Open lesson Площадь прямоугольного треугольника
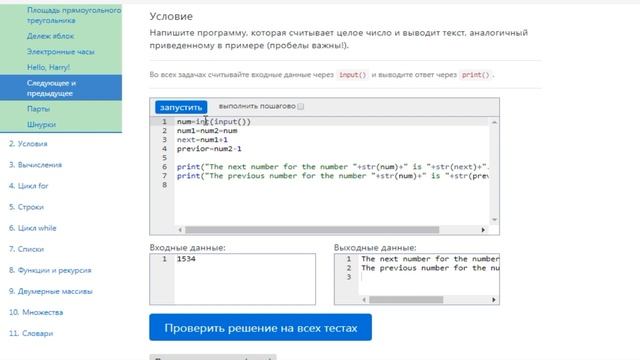 tap(74, 15)
